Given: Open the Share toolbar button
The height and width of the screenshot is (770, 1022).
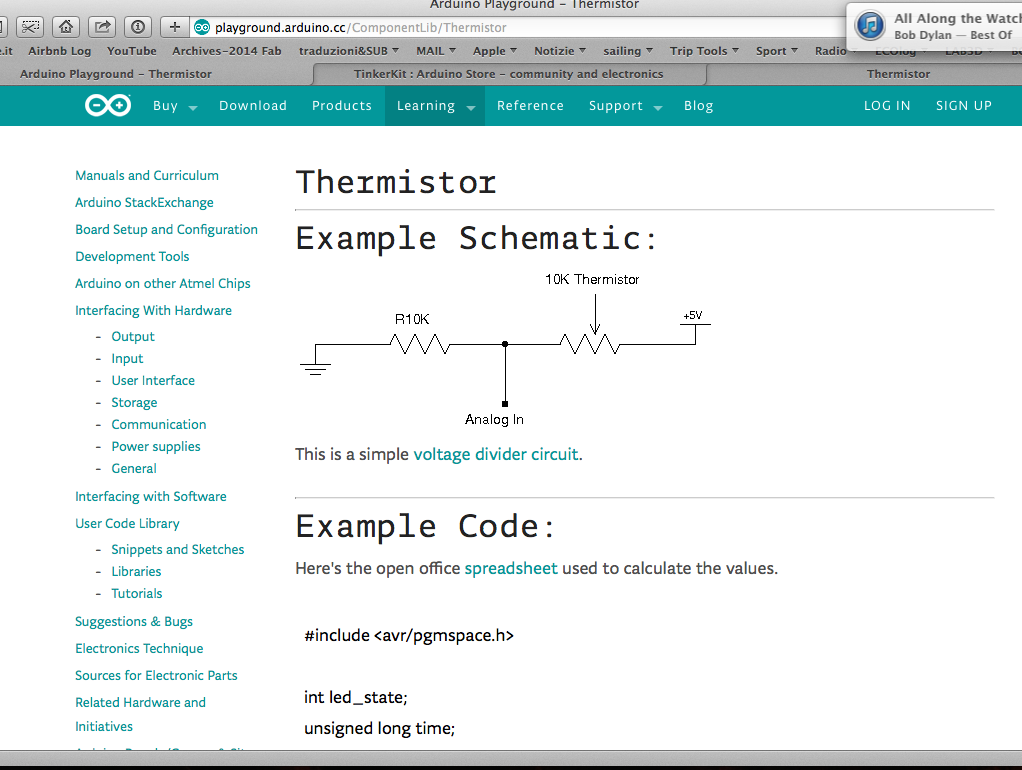Looking at the screenshot, I should 102,27.
